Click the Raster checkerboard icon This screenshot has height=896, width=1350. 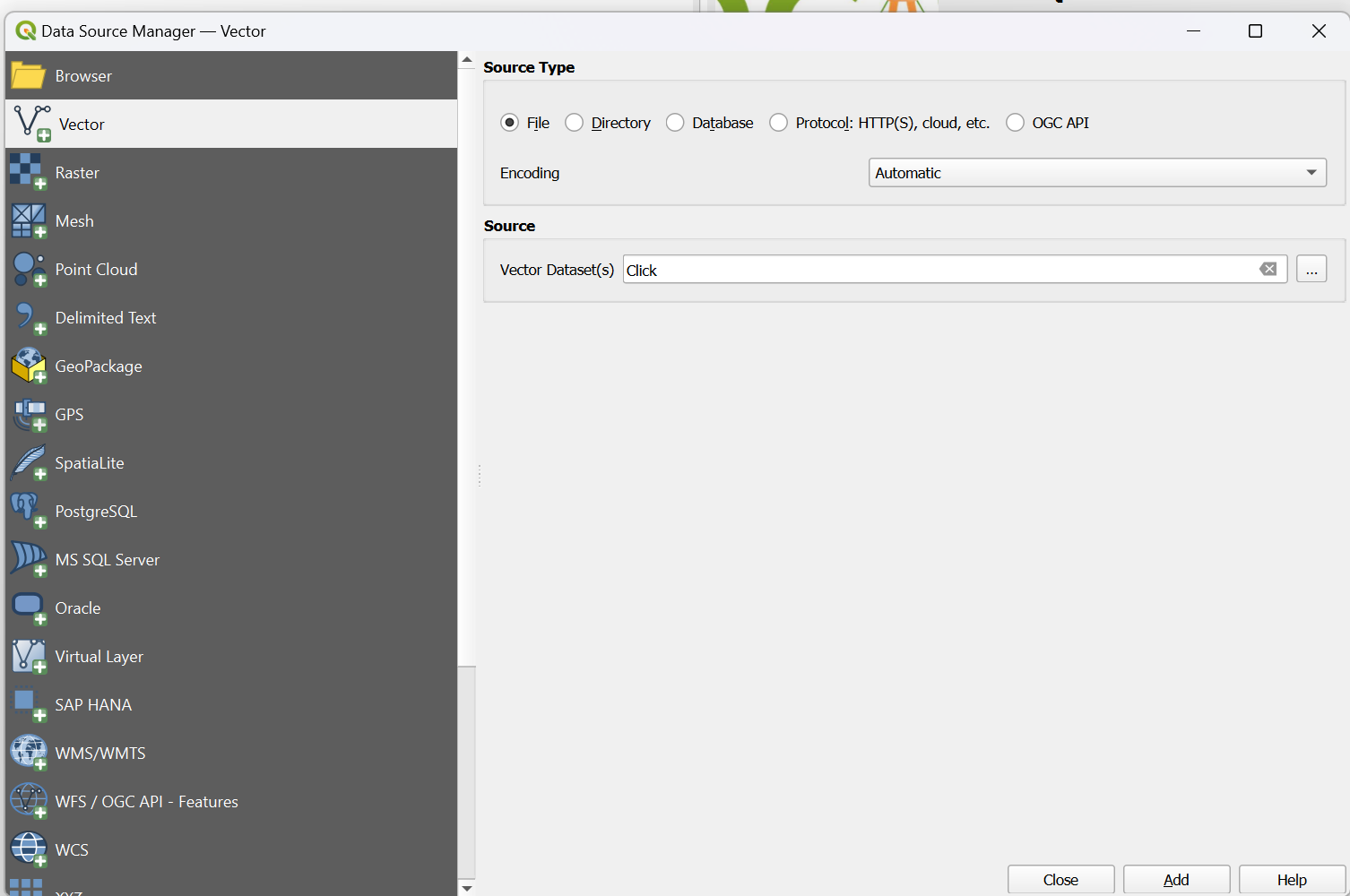click(x=28, y=172)
